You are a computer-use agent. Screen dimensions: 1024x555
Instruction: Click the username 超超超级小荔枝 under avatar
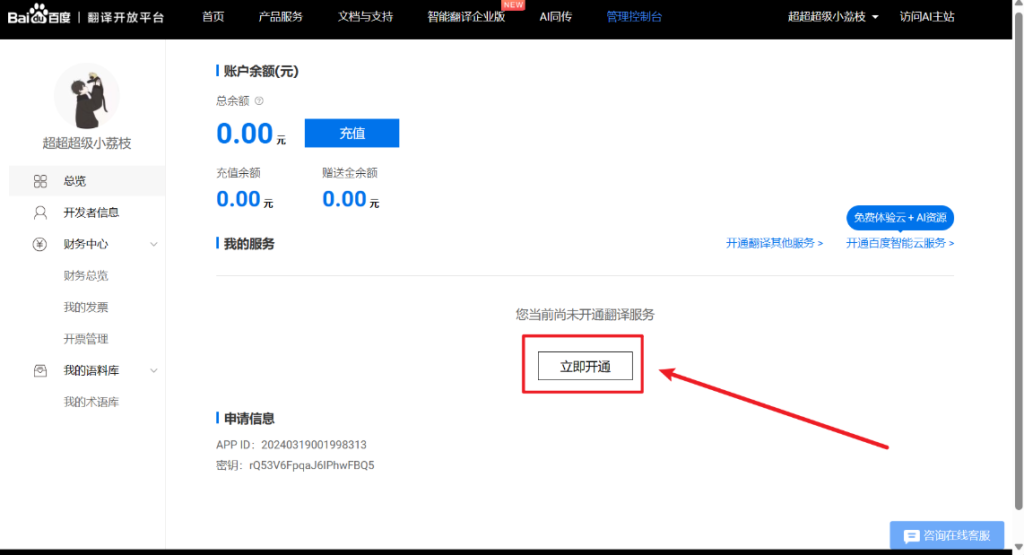tap(87, 143)
